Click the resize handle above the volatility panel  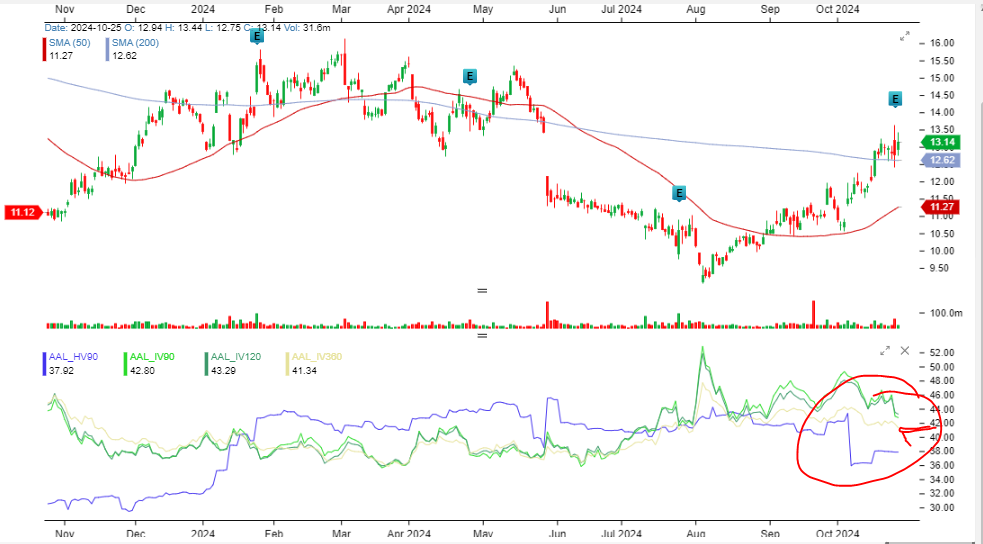[x=482, y=336]
